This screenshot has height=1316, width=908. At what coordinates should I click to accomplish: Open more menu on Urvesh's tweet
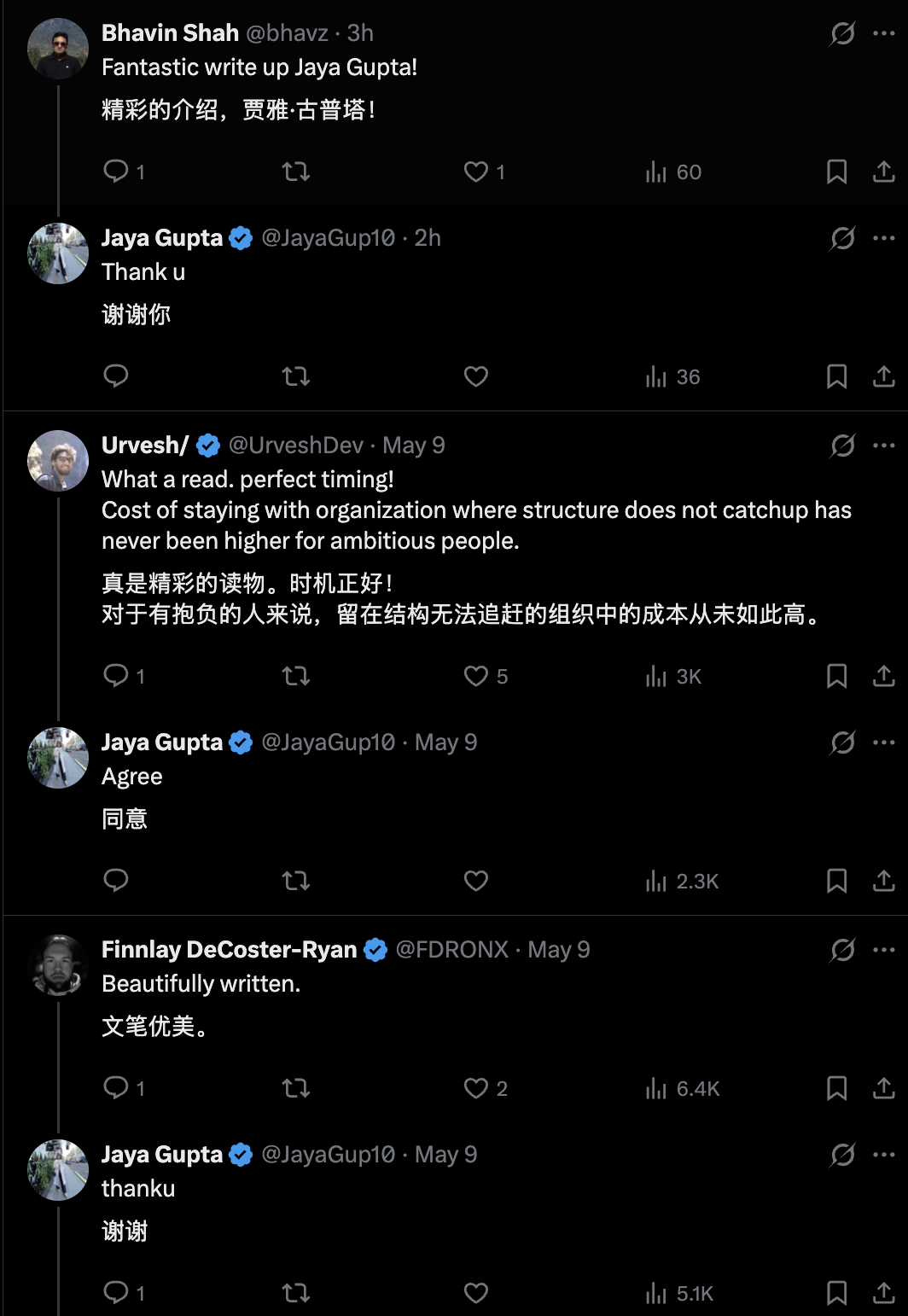(x=883, y=445)
